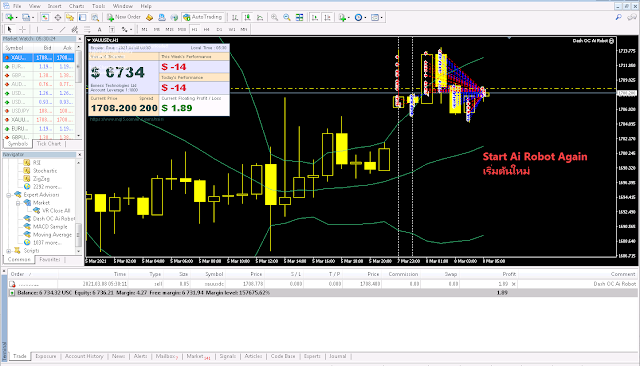The width and height of the screenshot is (640, 366).
Task: Close the open sell order with X
Action: click(x=514, y=284)
